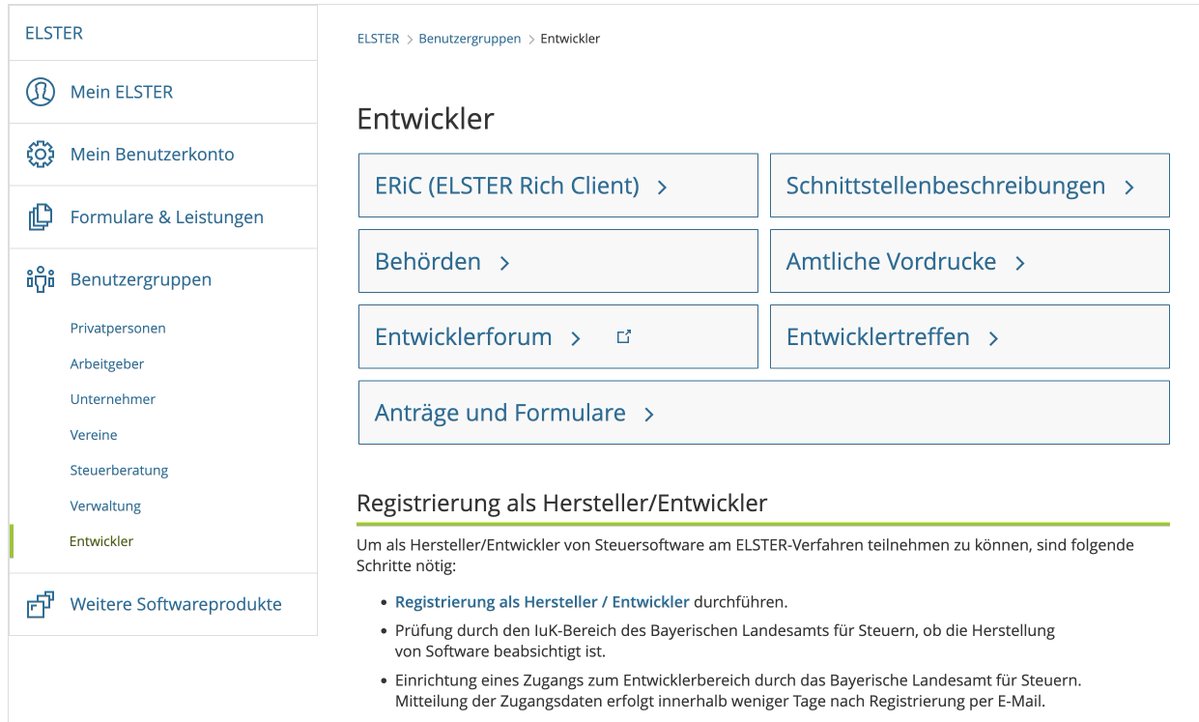Click the chevron after Entwicklerforum text
Image resolution: width=1199 pixels, height=722 pixels.
[576, 338]
